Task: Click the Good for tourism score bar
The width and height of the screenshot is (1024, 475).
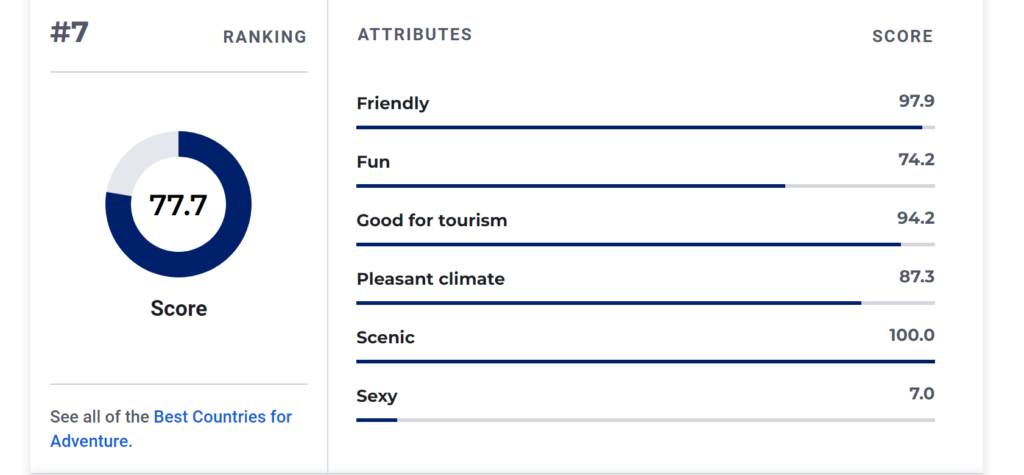Action: pyautogui.click(x=645, y=244)
